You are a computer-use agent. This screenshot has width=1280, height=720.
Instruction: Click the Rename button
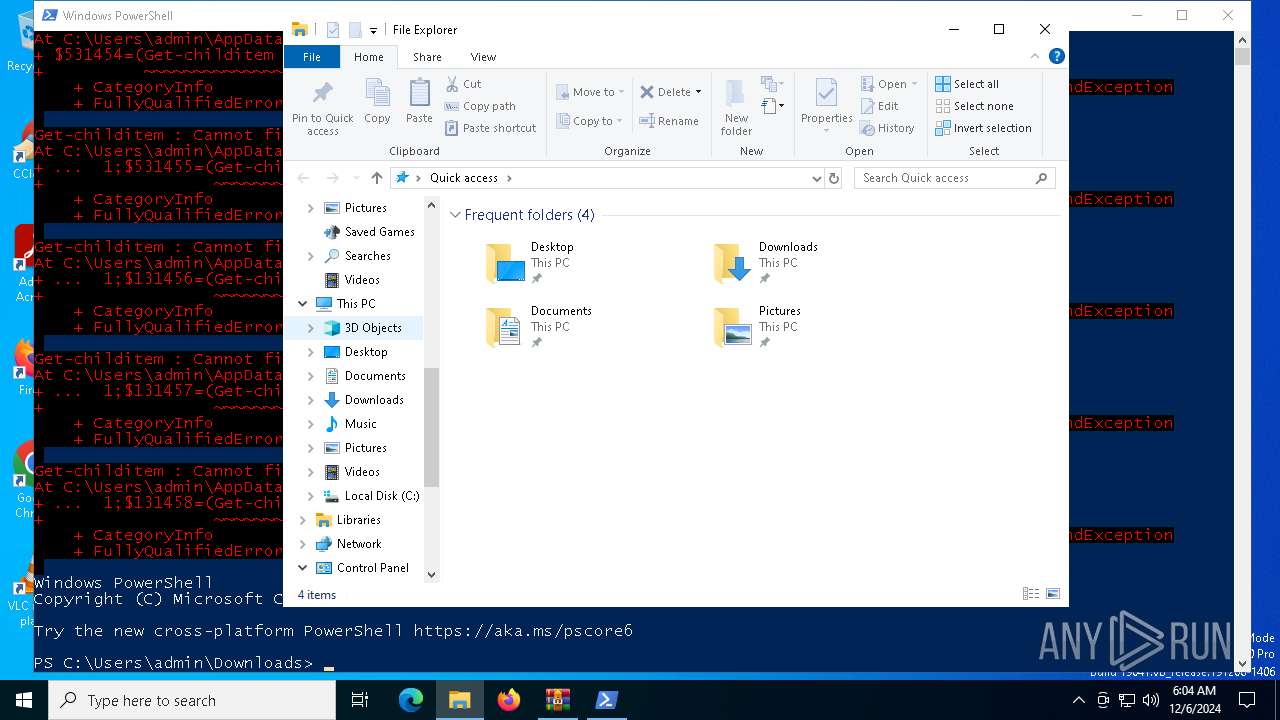(669, 121)
